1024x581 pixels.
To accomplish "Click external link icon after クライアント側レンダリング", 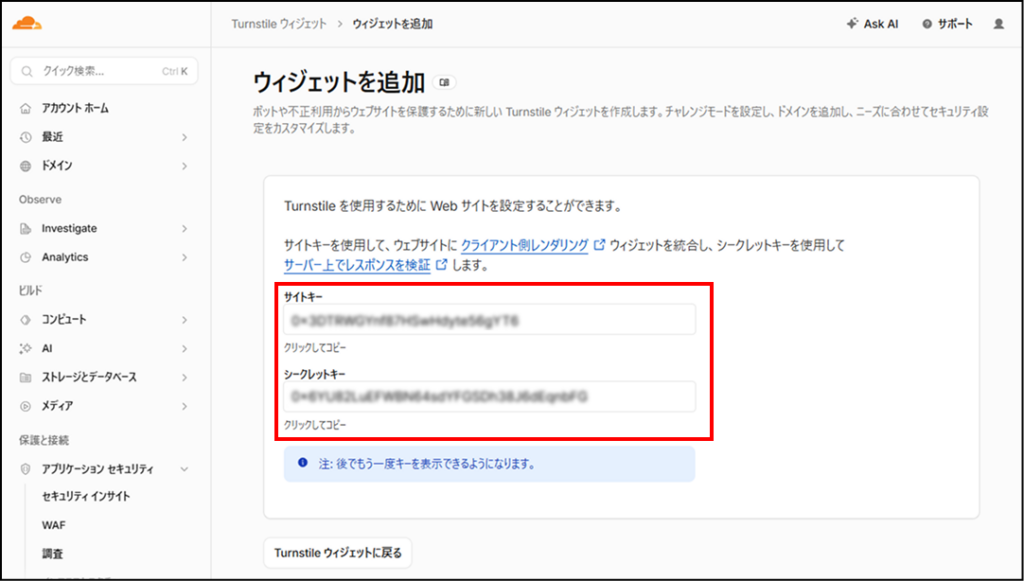I will (x=599, y=245).
